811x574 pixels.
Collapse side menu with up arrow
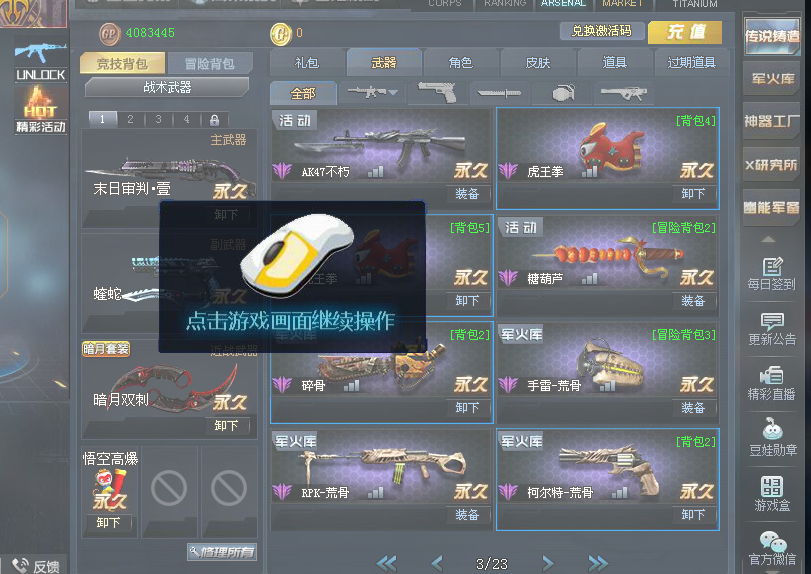click(769, 239)
